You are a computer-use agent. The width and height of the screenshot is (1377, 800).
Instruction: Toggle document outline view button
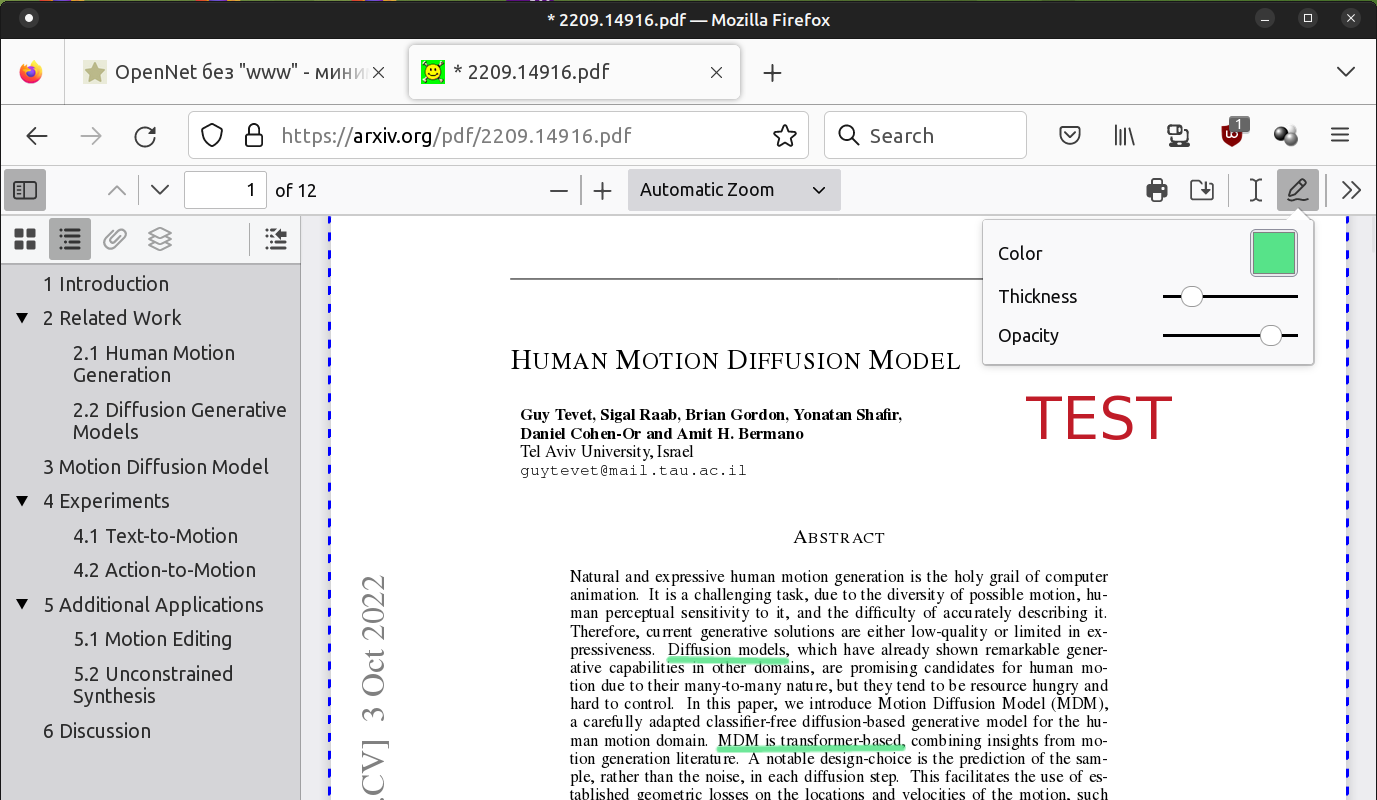click(70, 239)
